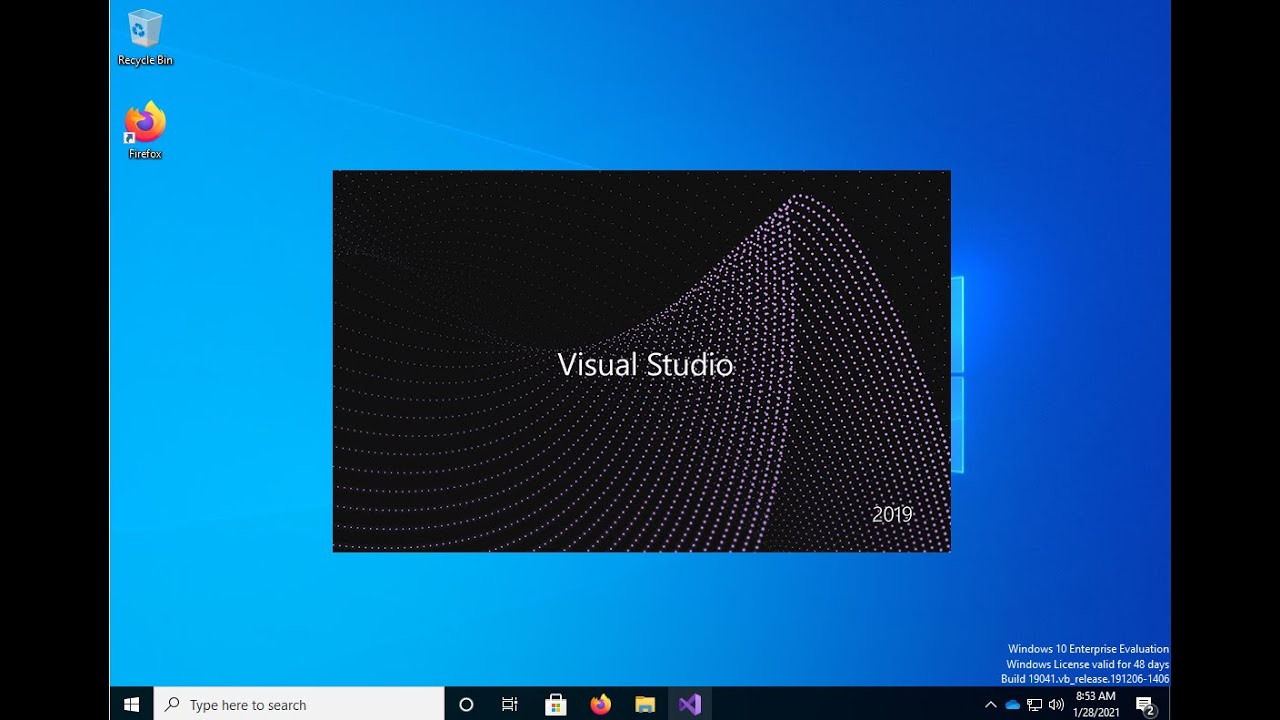Open the Windows Start menu

(x=131, y=705)
